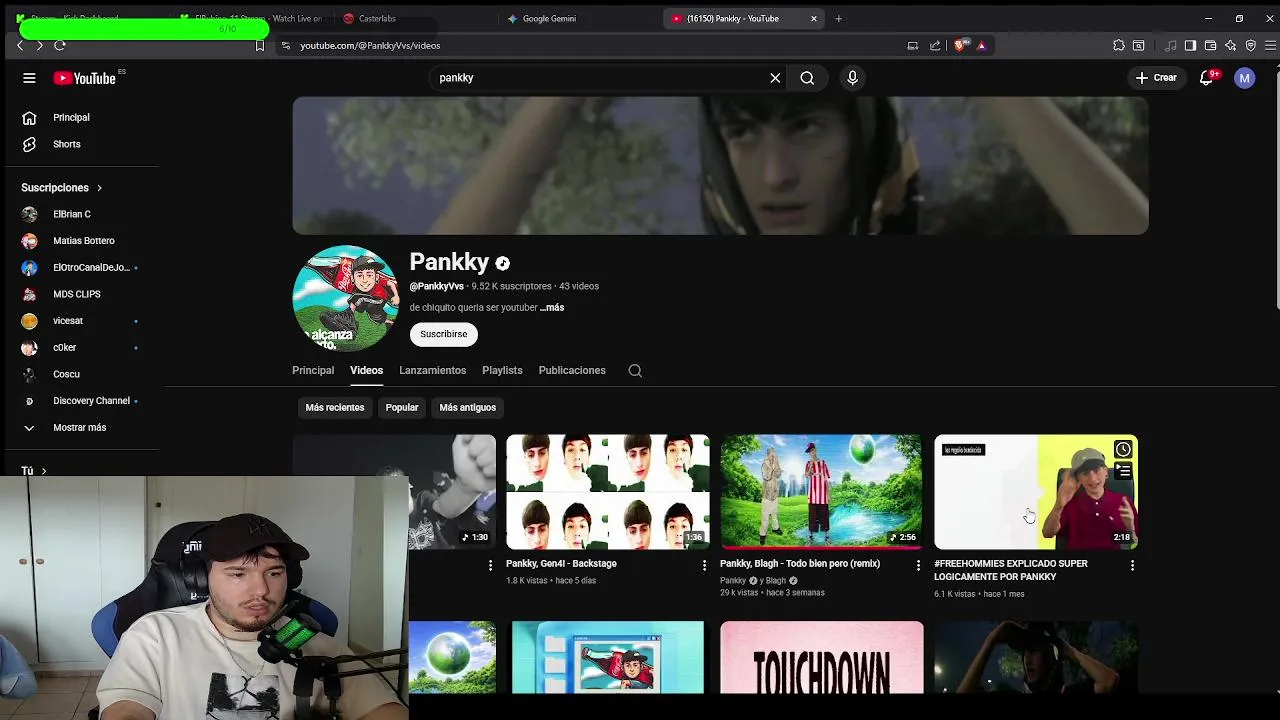This screenshot has height=720, width=1280.
Task: Play #FREEHOMMIES EXPLICADO thumbnail
Action: click(x=1036, y=492)
